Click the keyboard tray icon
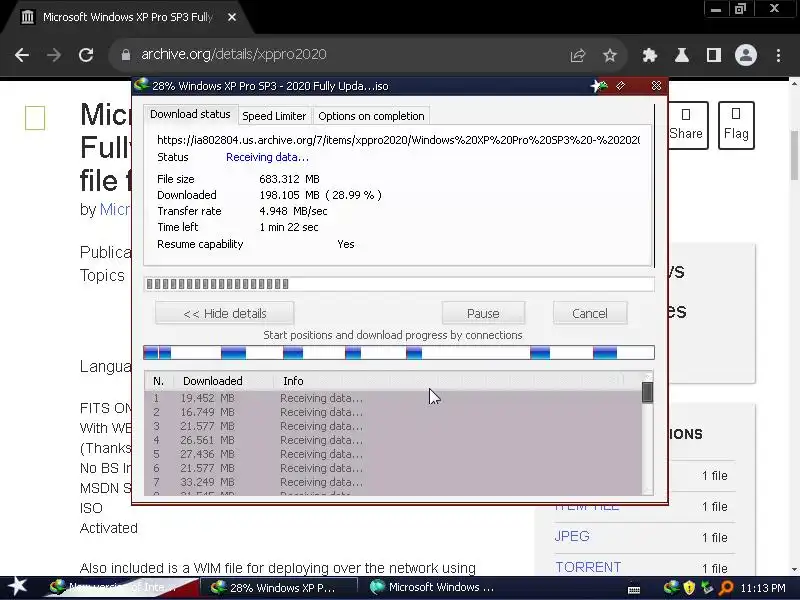Viewport: 800px width, 600px height. tap(634, 589)
